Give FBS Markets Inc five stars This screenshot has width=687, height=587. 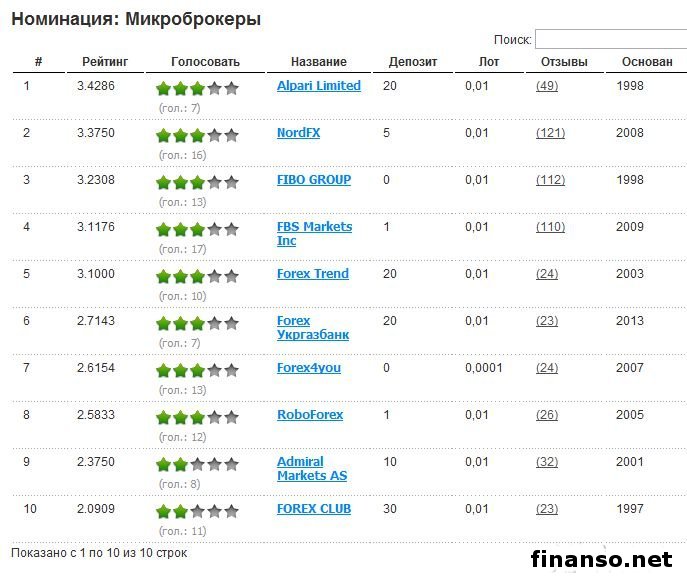pyautogui.click(x=232, y=229)
